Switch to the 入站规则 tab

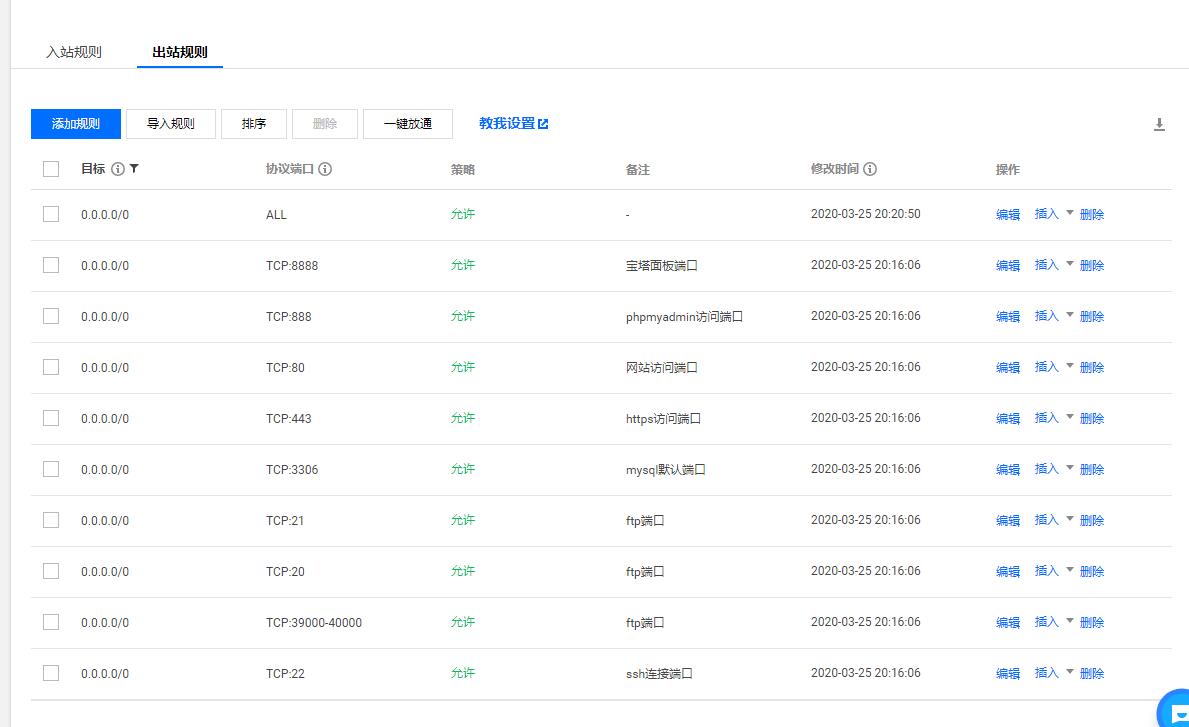pyautogui.click(x=74, y=52)
